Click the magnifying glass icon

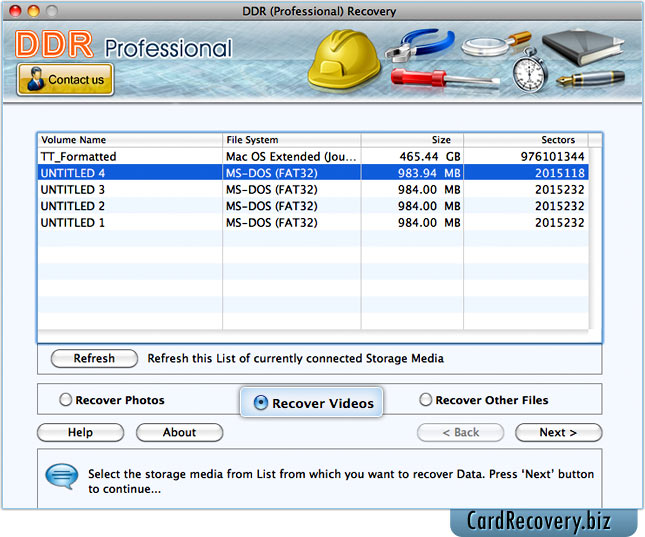point(496,44)
